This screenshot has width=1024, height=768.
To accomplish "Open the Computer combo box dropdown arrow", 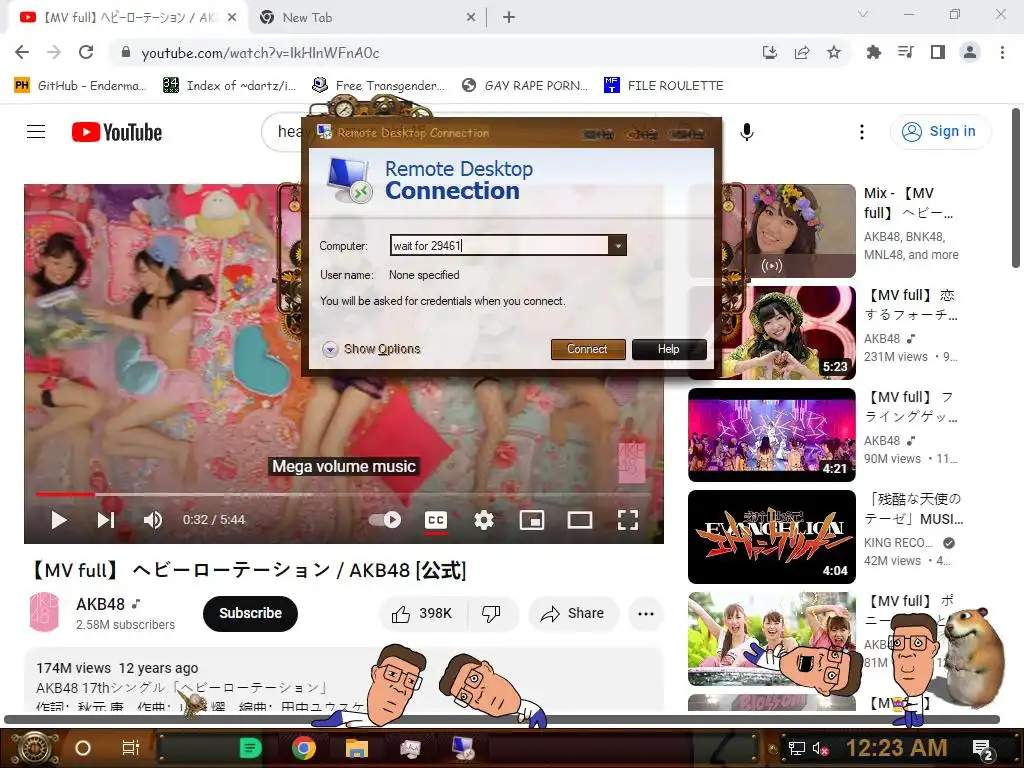I will (617, 246).
